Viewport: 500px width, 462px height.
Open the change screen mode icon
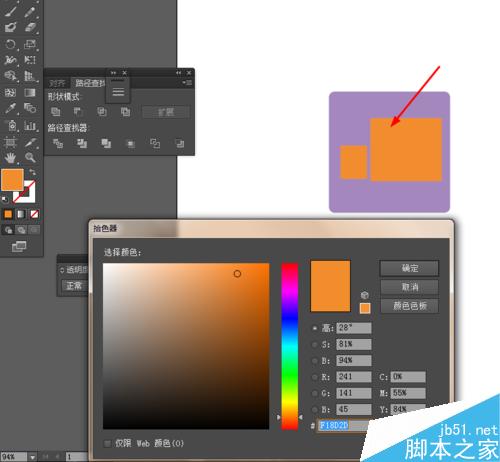click(x=19, y=246)
